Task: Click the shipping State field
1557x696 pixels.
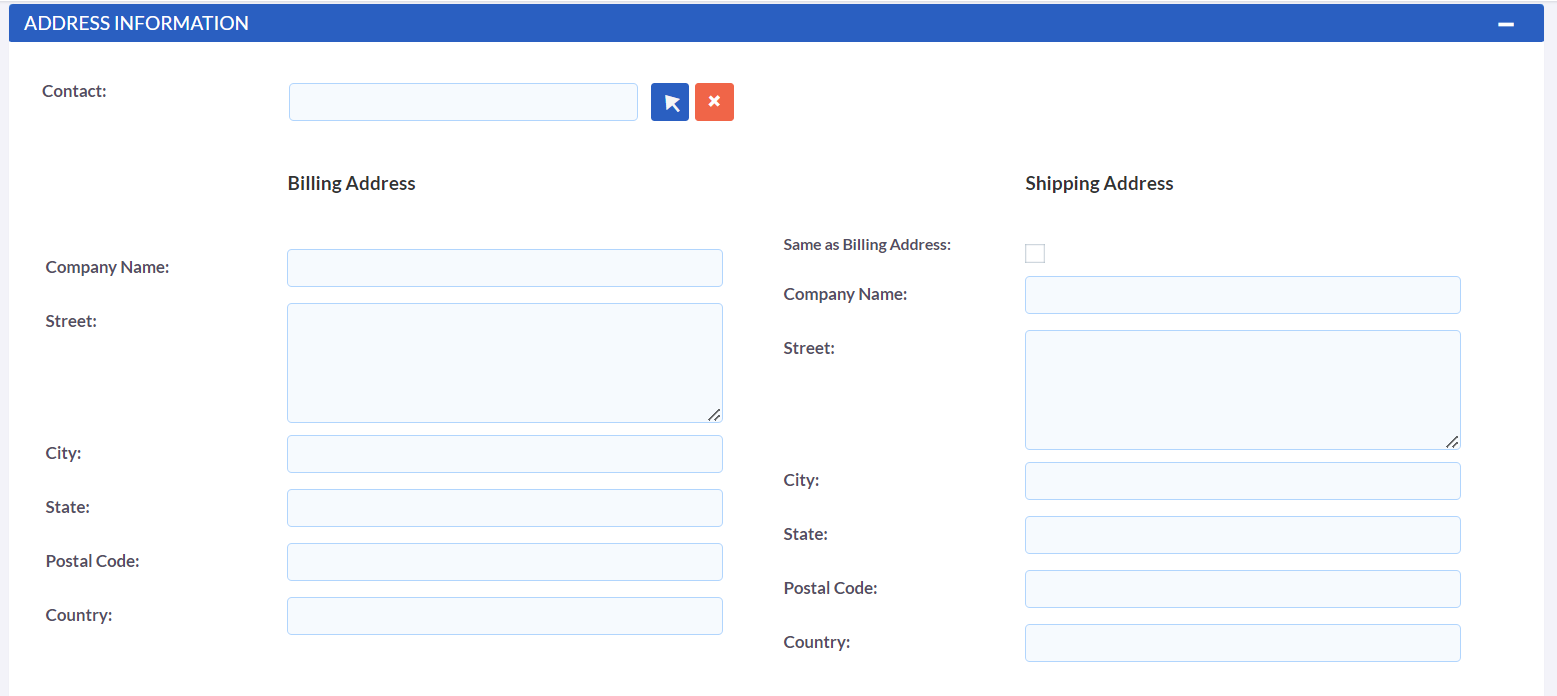Action: pyautogui.click(x=1242, y=535)
